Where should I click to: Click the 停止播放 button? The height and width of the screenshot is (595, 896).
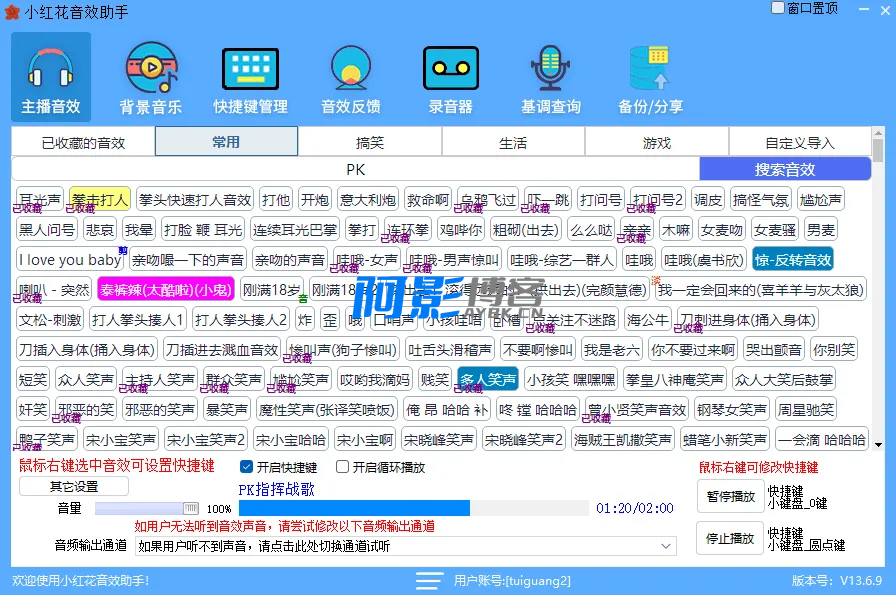coord(729,538)
